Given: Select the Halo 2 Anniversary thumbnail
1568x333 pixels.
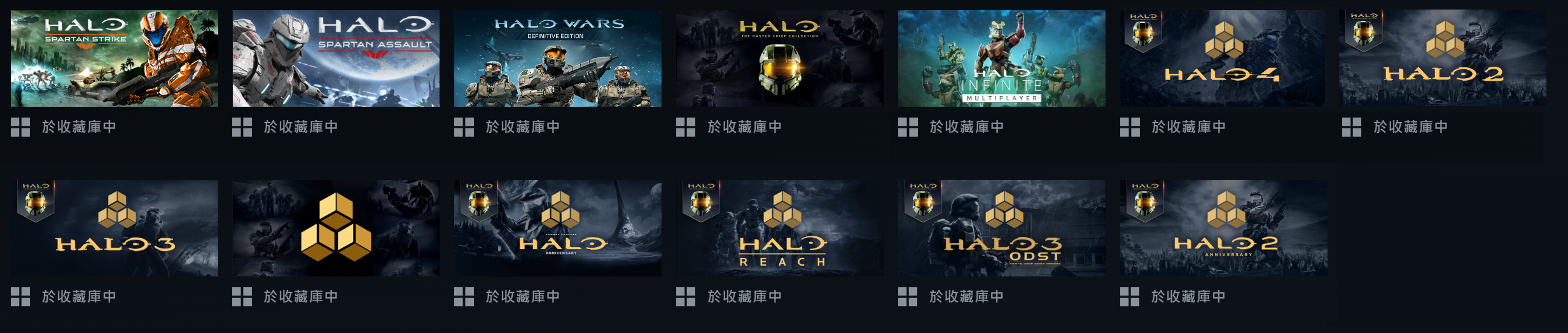Looking at the screenshot, I should [1223, 228].
